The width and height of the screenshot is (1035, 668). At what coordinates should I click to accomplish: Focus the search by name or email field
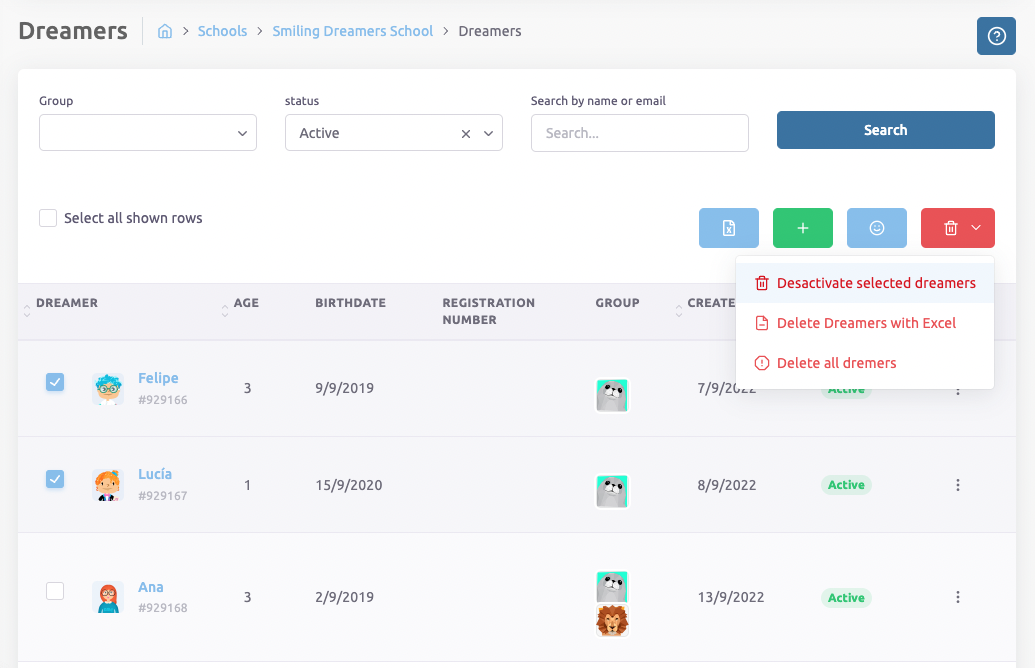click(639, 133)
